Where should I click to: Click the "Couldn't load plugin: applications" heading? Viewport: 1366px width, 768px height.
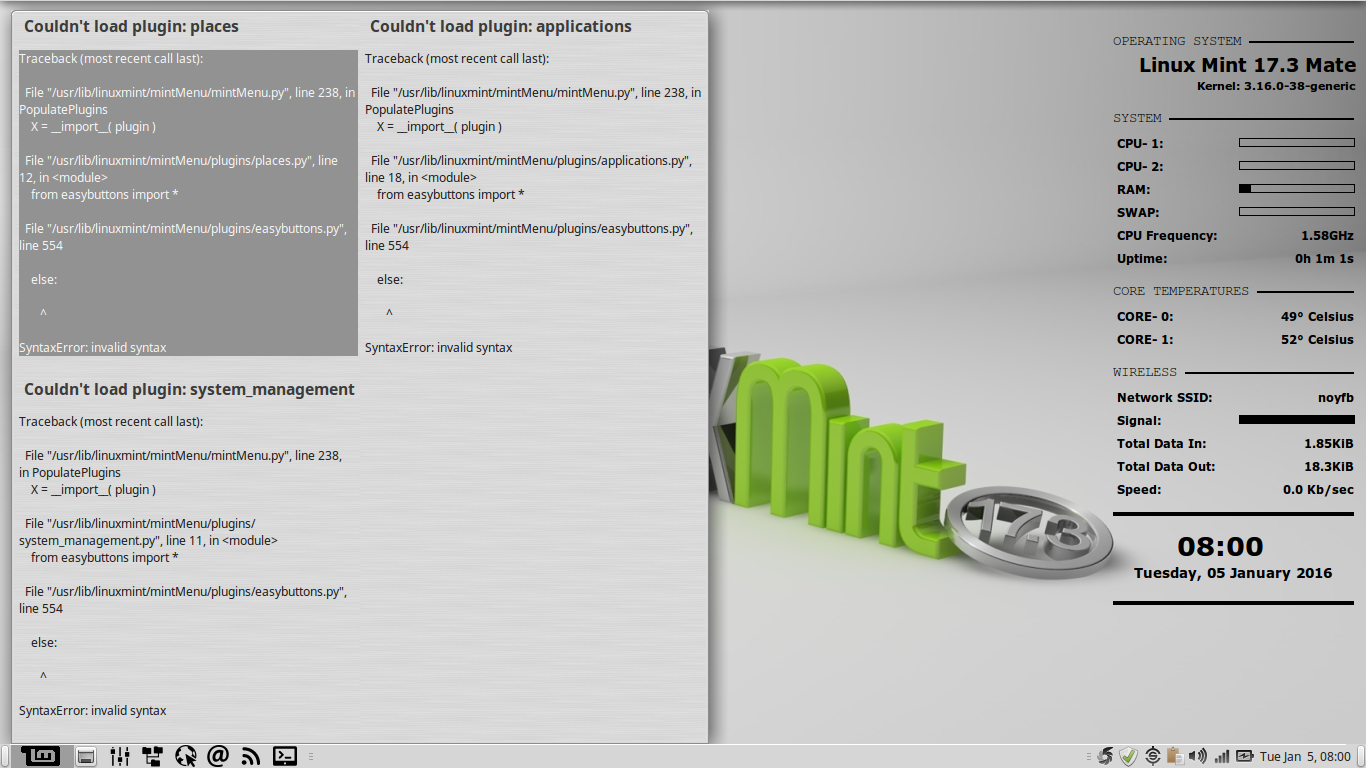coord(501,26)
